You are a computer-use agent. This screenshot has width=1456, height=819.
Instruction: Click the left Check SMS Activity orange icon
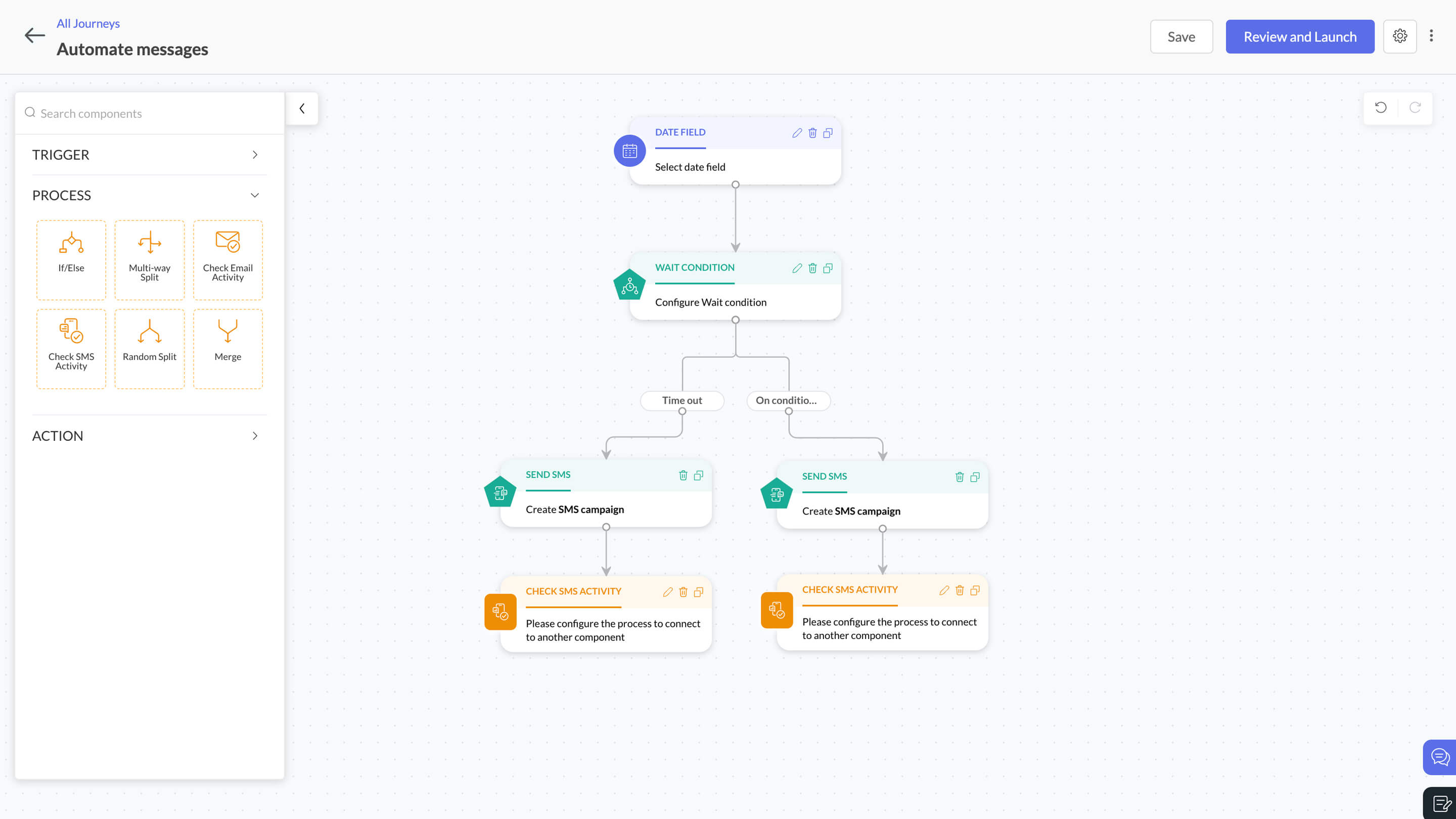coord(500,612)
